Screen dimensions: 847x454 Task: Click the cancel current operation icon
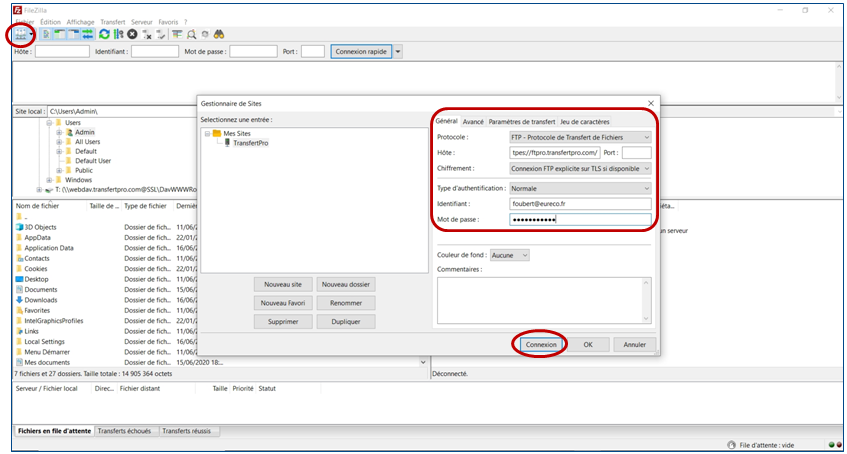[x=132, y=34]
